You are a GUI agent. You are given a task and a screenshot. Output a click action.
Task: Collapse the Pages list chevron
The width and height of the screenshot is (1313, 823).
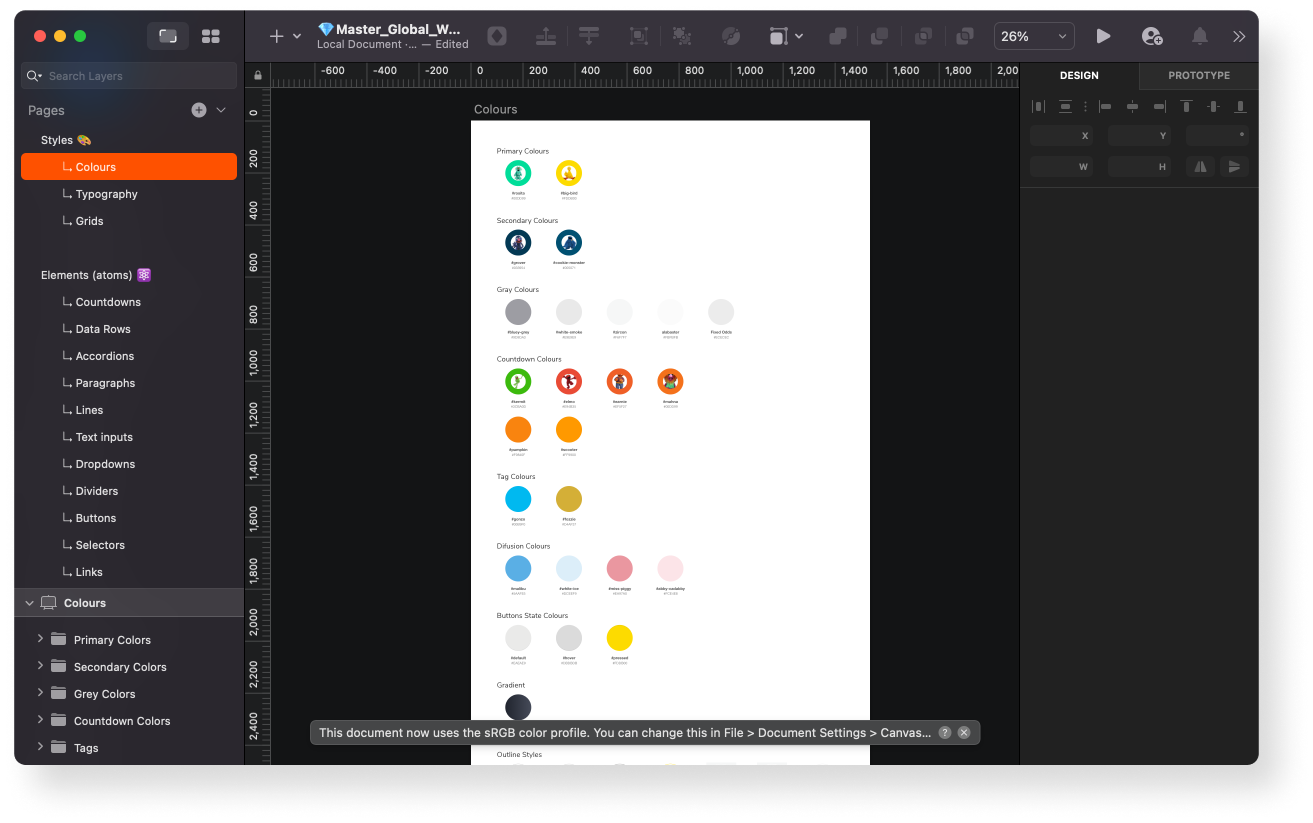coord(221,110)
